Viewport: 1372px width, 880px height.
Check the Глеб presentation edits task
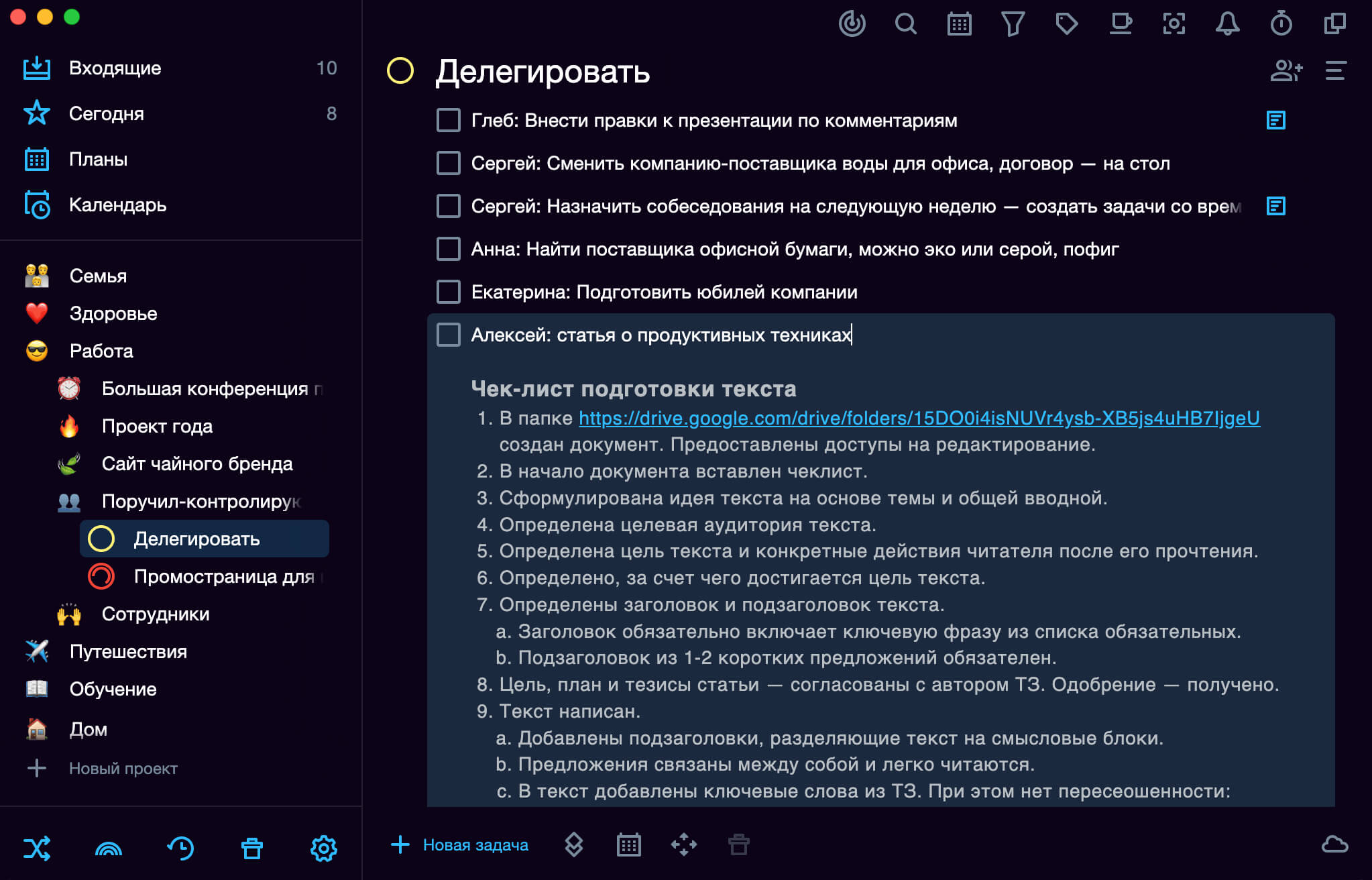[x=449, y=121]
